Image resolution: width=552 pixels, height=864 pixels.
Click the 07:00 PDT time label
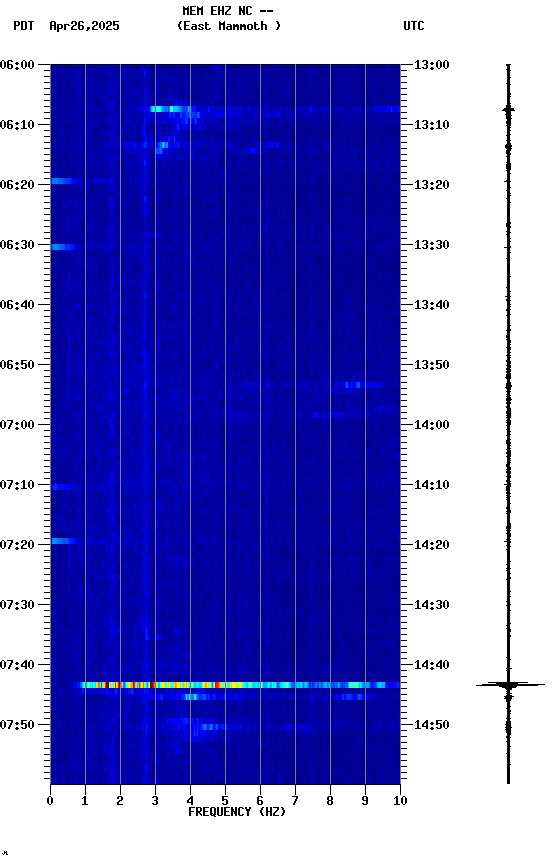point(17,425)
